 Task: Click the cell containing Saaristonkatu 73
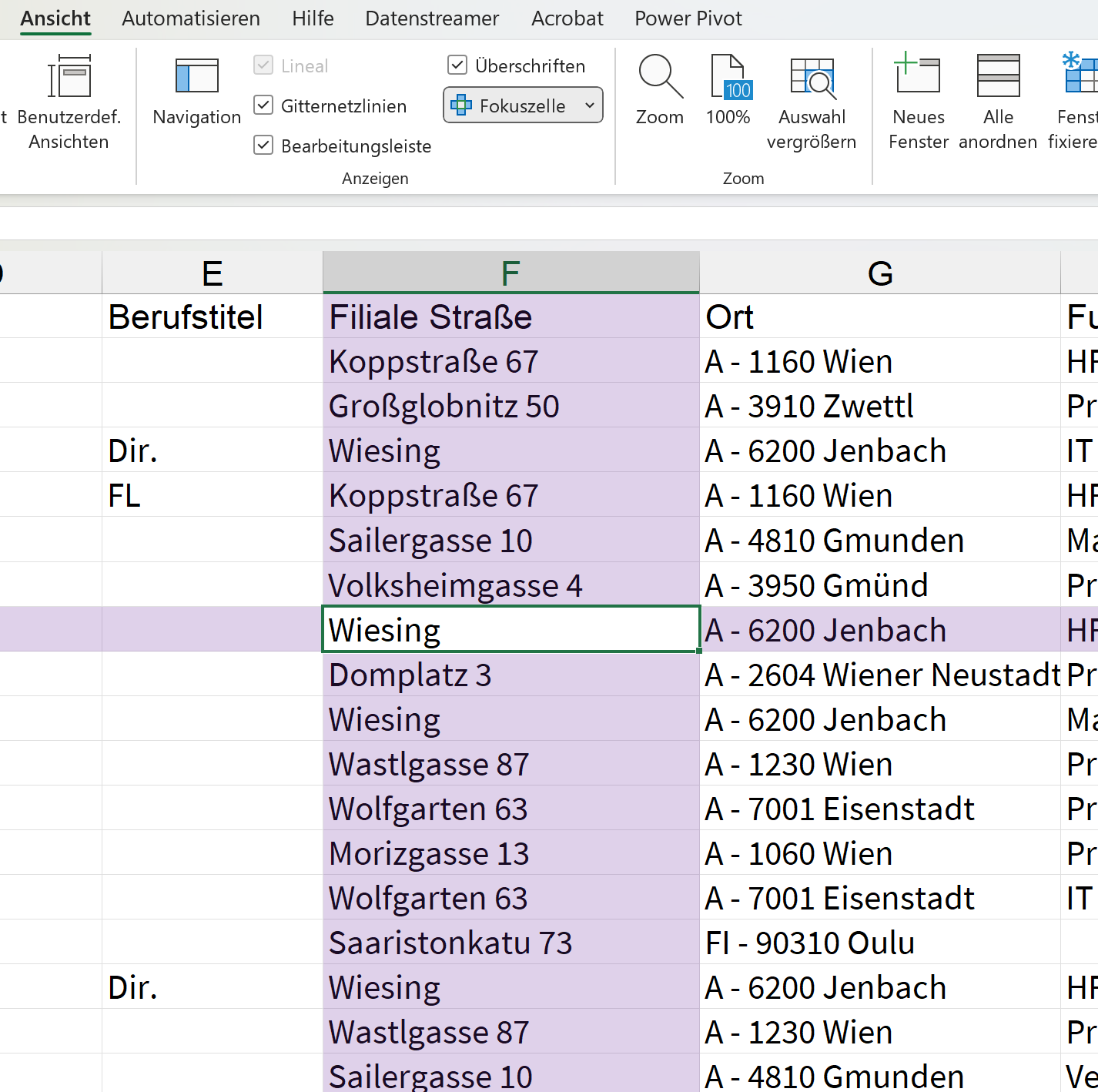(450, 943)
